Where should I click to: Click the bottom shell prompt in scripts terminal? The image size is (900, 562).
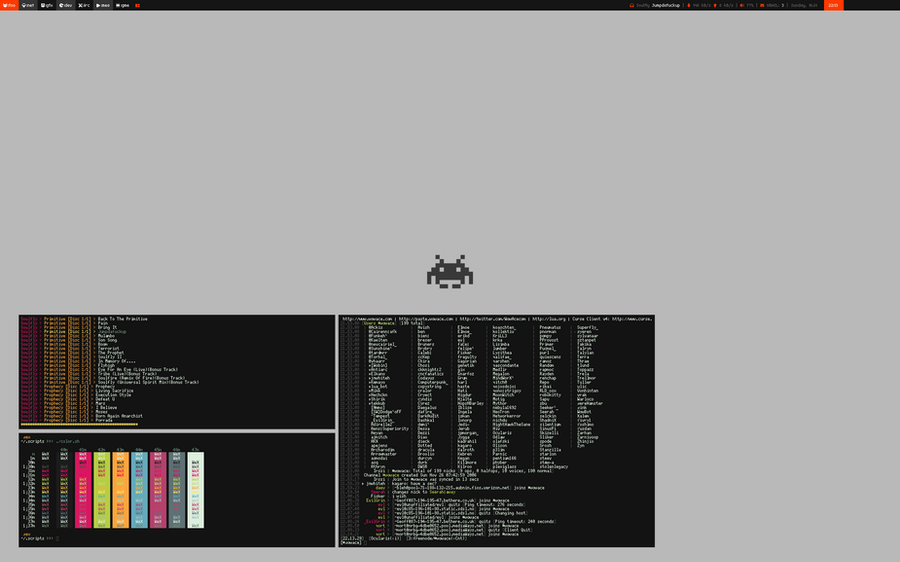click(40, 538)
